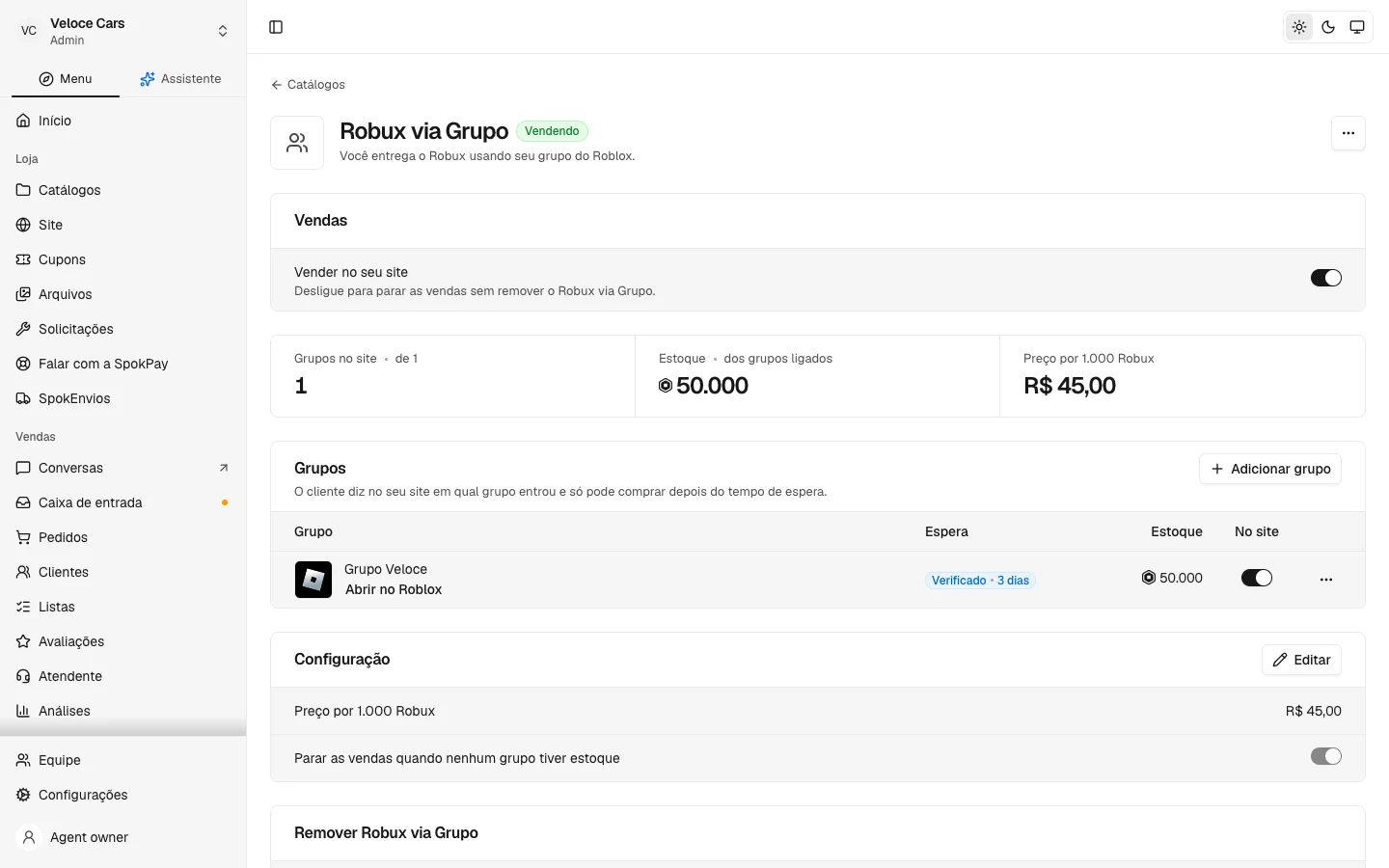The height and width of the screenshot is (868, 1389).
Task: Select system theme monitor icon
Action: pyautogui.click(x=1357, y=27)
